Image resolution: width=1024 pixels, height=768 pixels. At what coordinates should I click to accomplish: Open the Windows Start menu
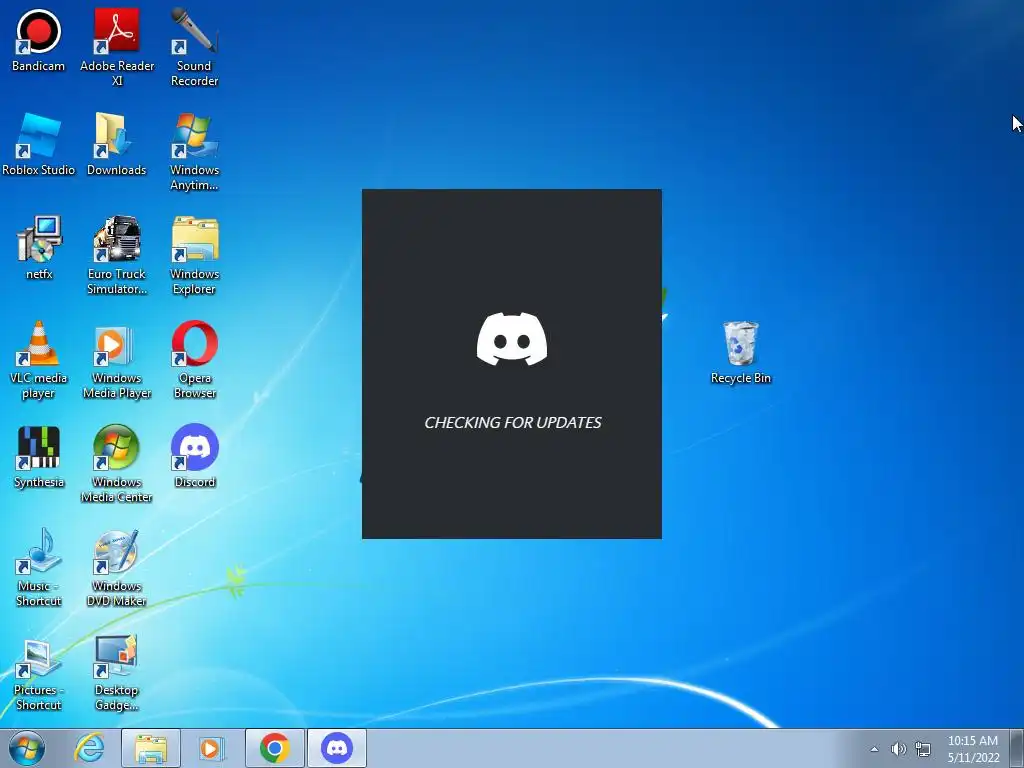point(27,748)
